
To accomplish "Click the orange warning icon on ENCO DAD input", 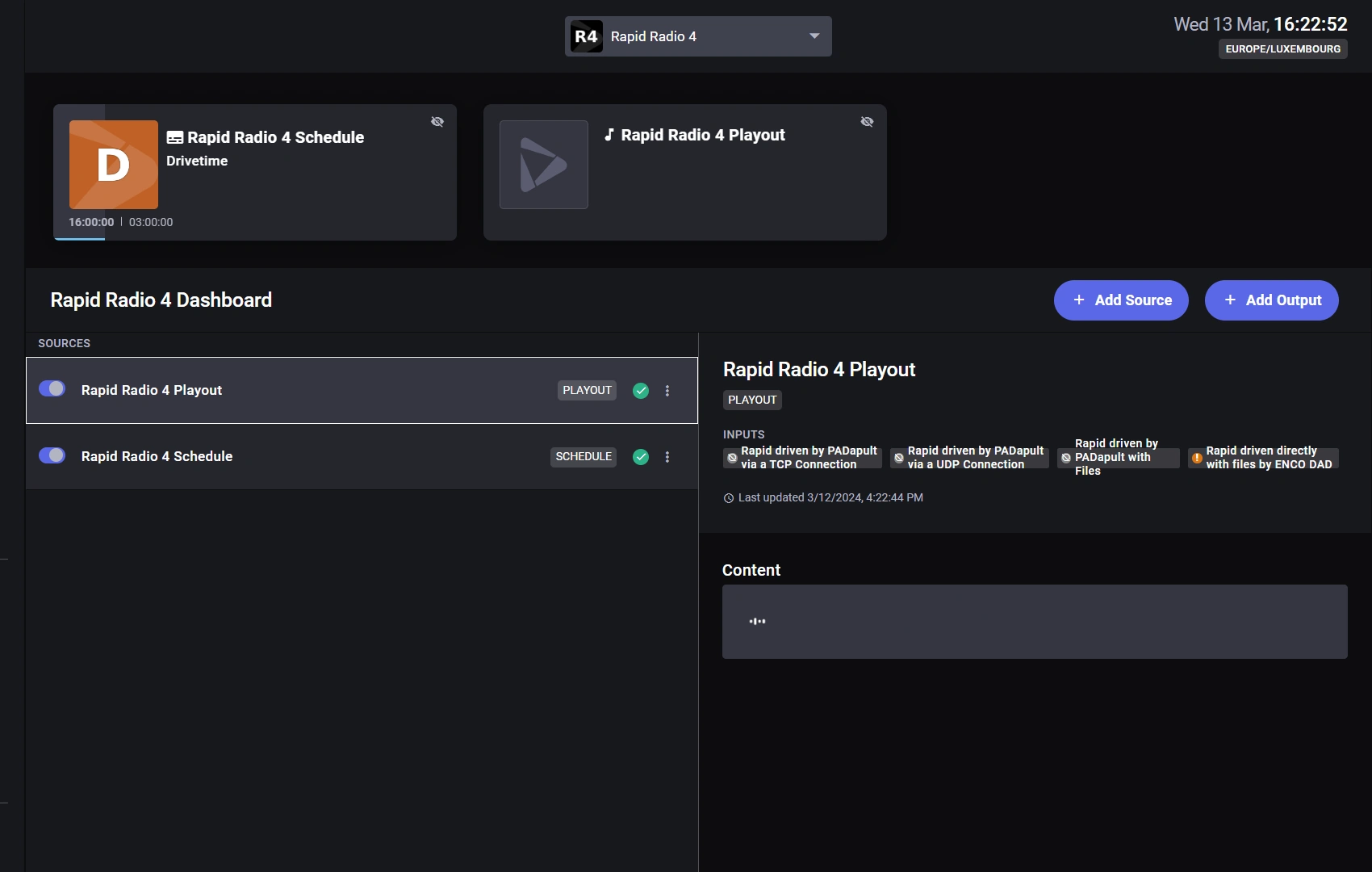I will click(1197, 458).
